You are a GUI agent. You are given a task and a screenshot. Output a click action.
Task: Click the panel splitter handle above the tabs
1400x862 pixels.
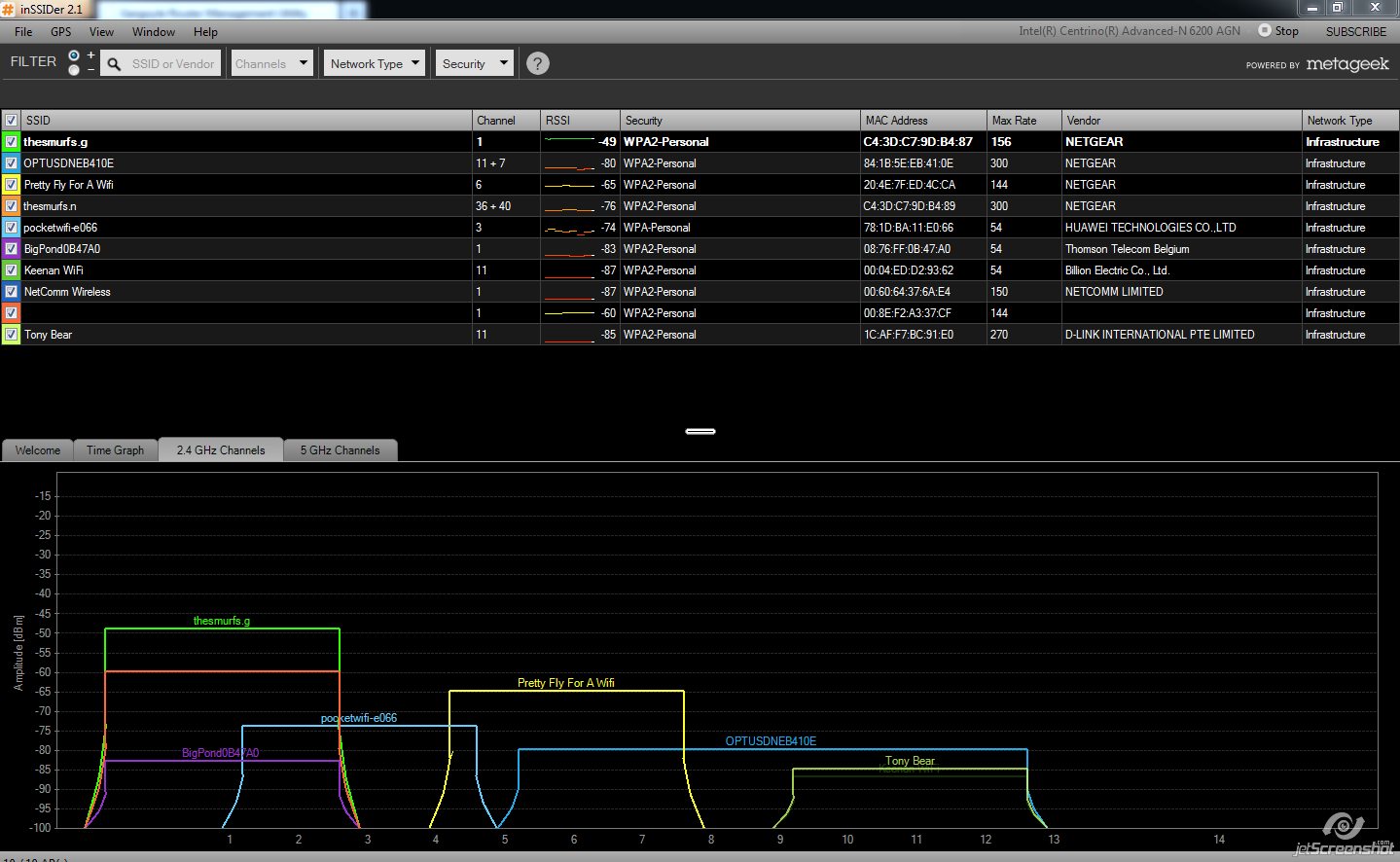700,431
